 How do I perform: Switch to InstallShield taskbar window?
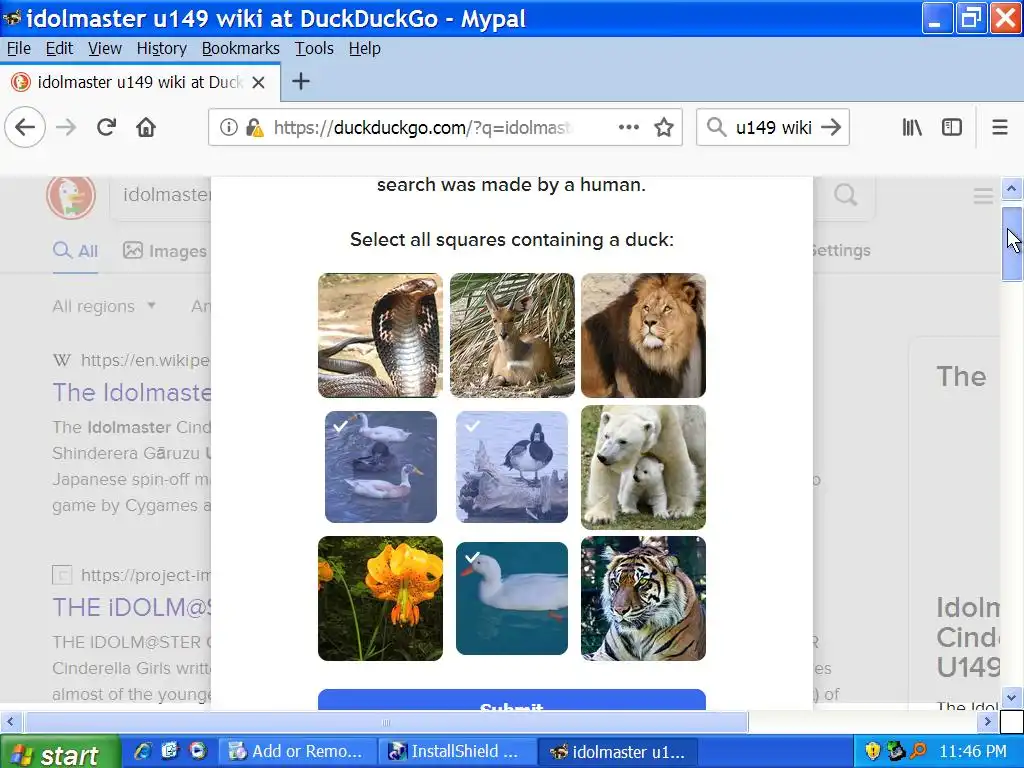click(x=456, y=752)
